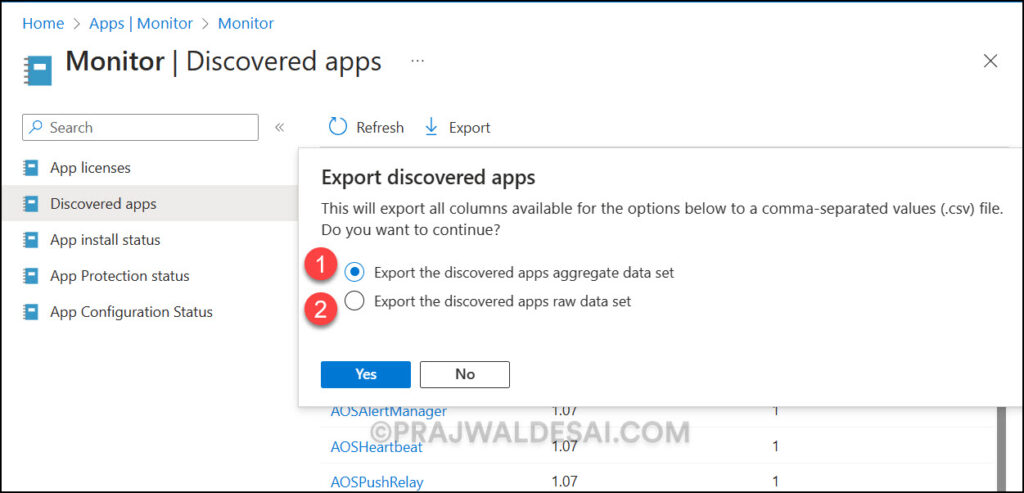Viewport: 1024px width, 493px height.
Task: Open App licenses menu item
Action: click(90, 168)
